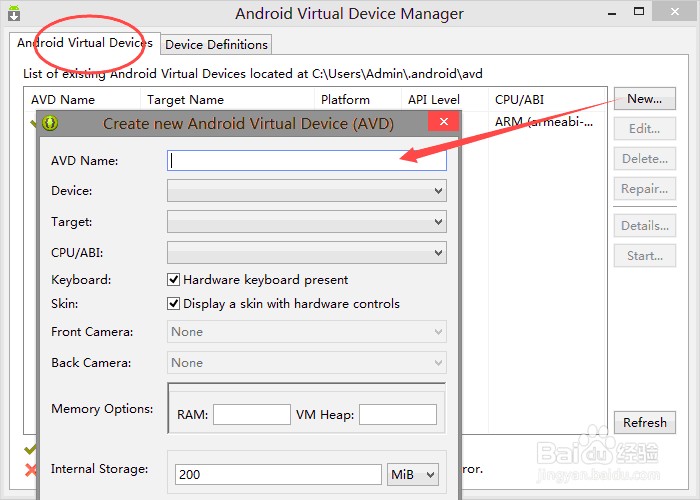Click the green check mark status icon
Image resolution: width=700 pixels, height=500 pixels.
click(29, 449)
